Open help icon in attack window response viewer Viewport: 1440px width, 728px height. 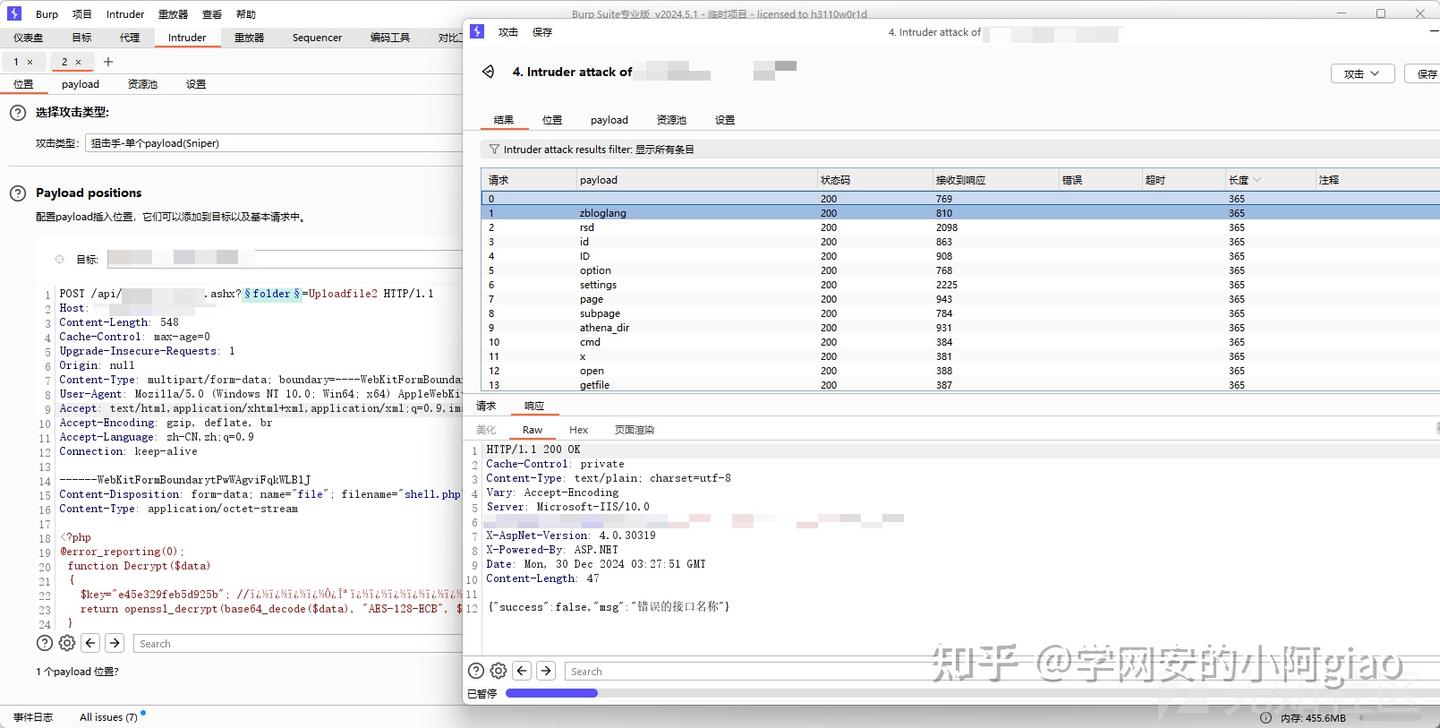tap(476, 671)
